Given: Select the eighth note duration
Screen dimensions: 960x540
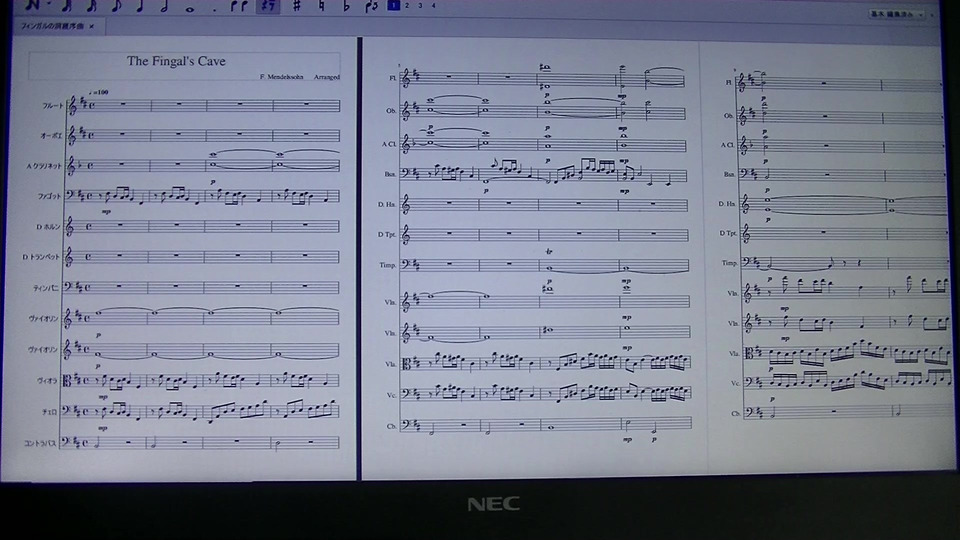Looking at the screenshot, I should coord(116,6).
